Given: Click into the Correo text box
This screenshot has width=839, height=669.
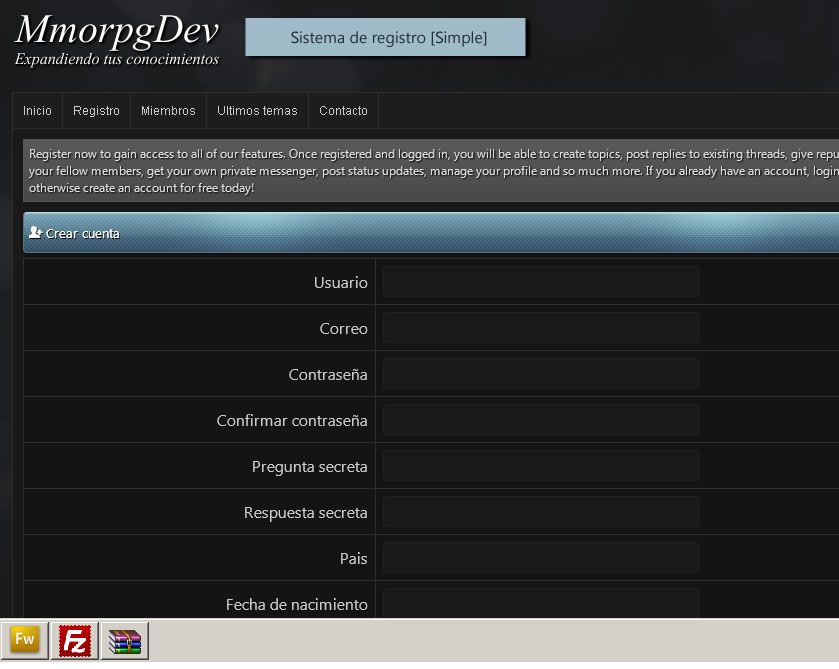Looking at the screenshot, I should pyautogui.click(x=540, y=328).
